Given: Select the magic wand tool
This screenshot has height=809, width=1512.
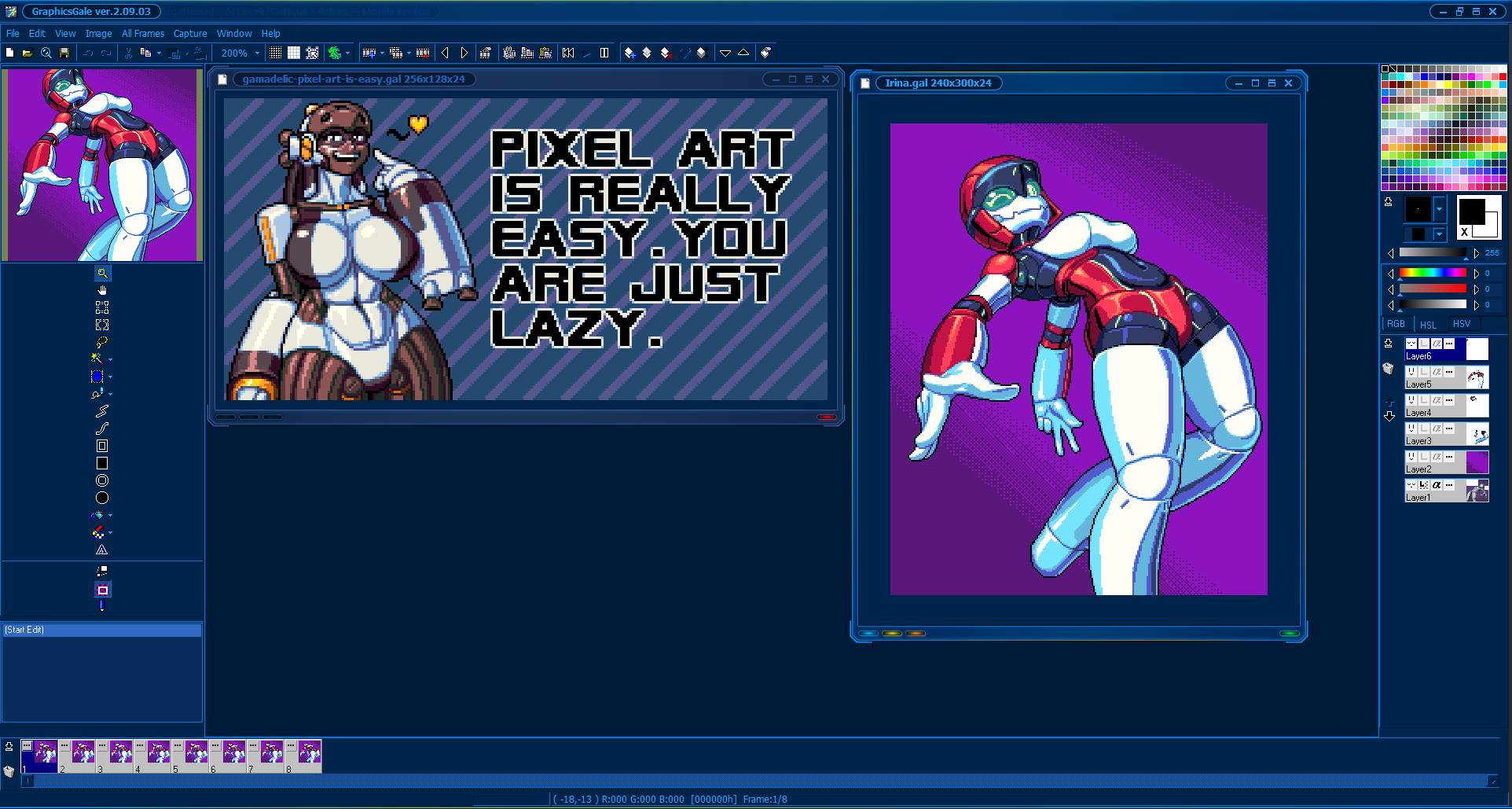Looking at the screenshot, I should click(97, 359).
